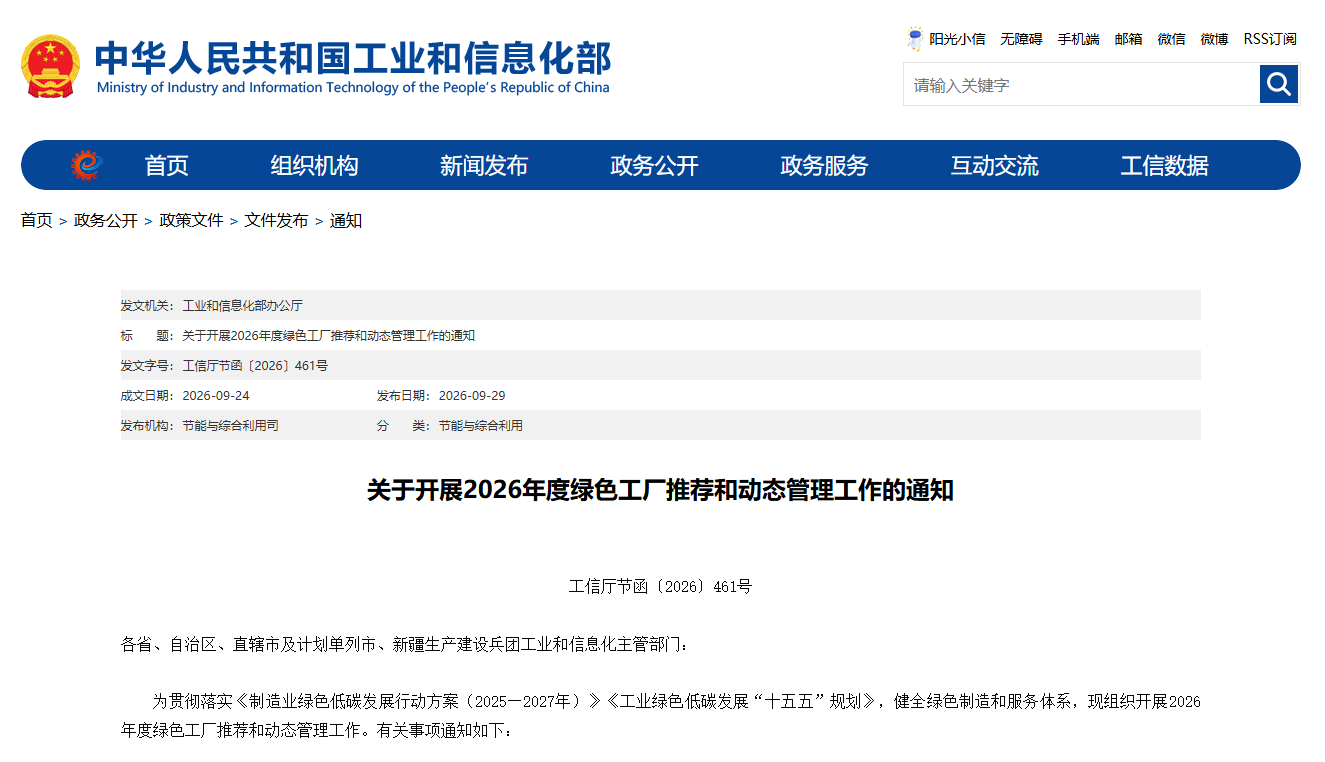Open the 工信数据 navigation menu

pyautogui.click(x=1164, y=166)
